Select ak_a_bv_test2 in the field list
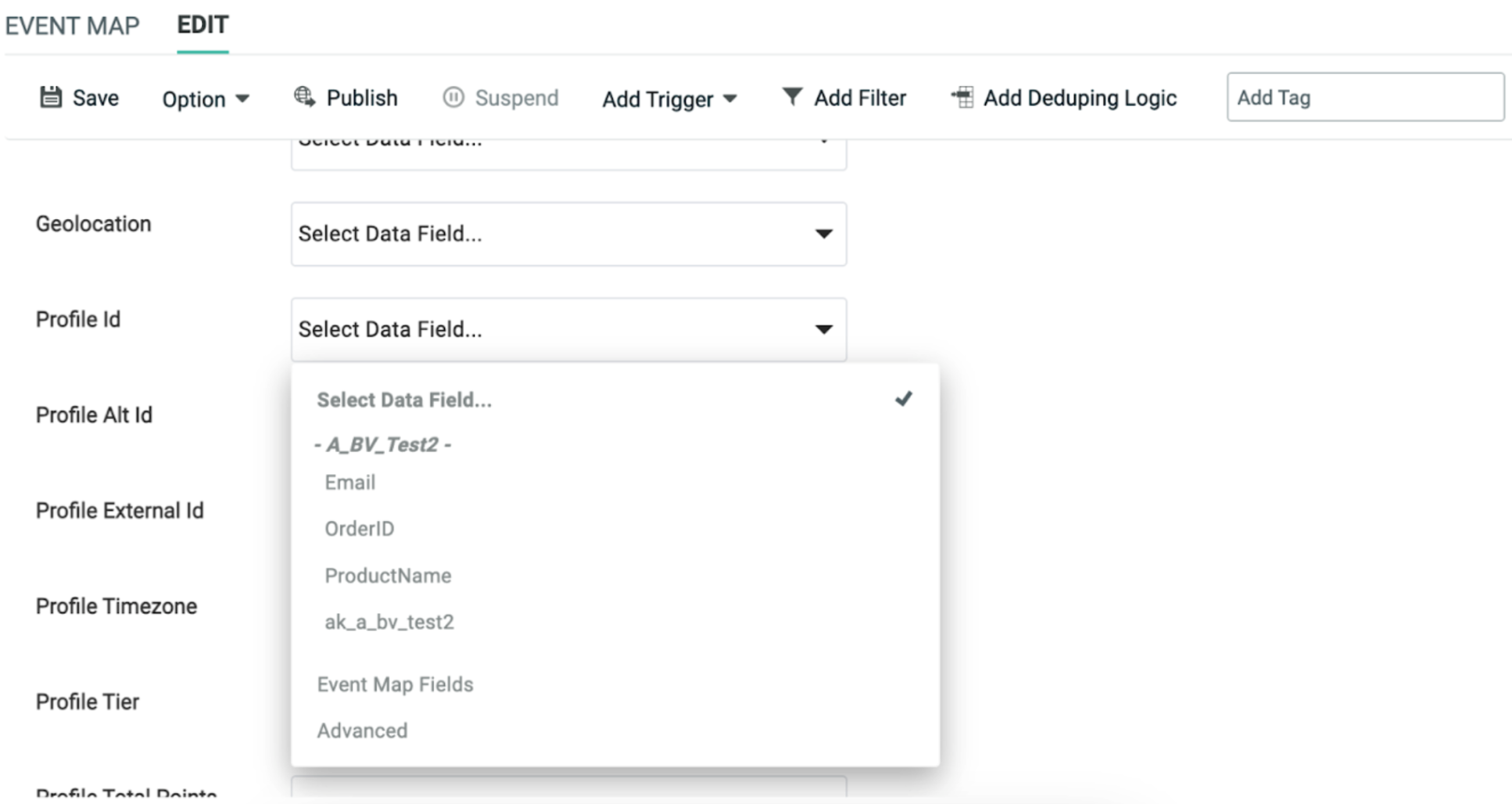Image resolution: width=1512 pixels, height=804 pixels. [389, 622]
